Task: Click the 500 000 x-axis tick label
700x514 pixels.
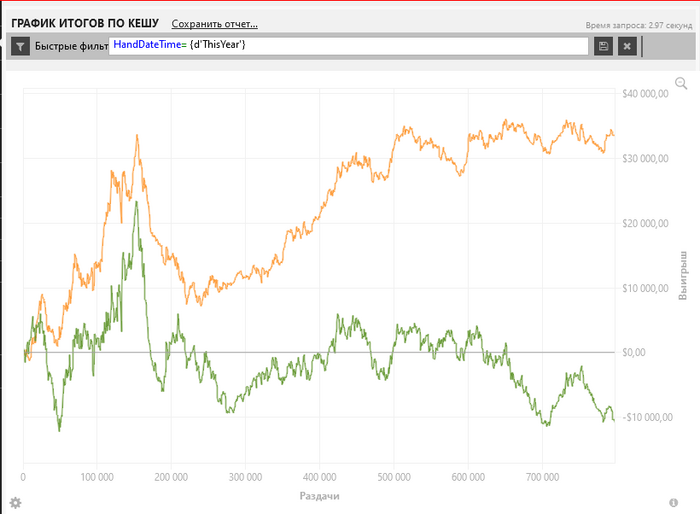Action: 394,477
